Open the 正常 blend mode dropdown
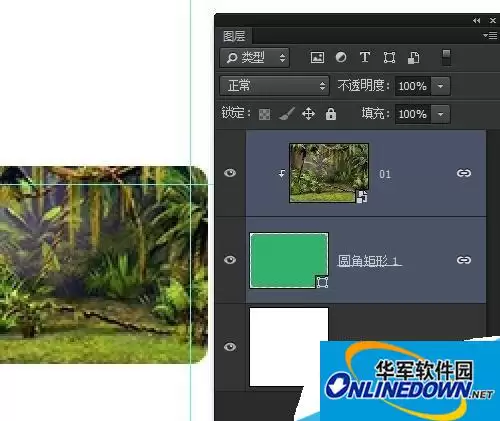Viewport: 500px width, 421px height. (274, 86)
